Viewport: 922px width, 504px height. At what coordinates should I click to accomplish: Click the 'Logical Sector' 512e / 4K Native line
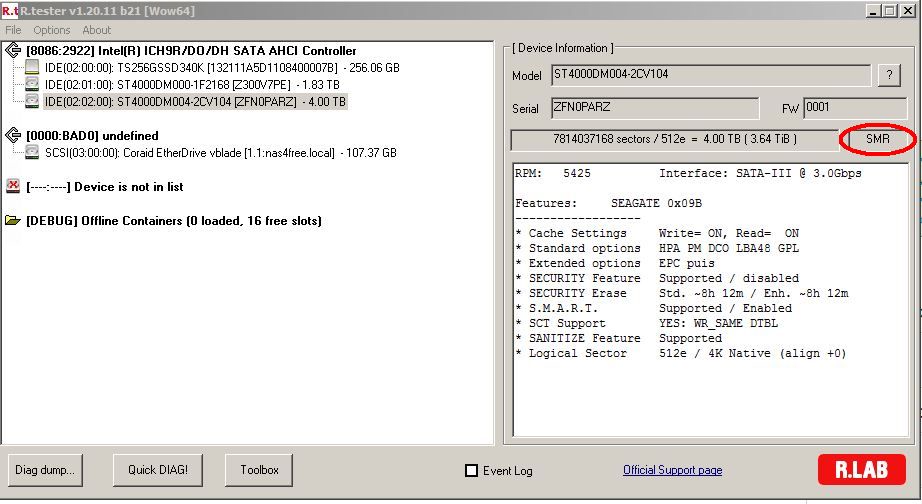coord(680,353)
